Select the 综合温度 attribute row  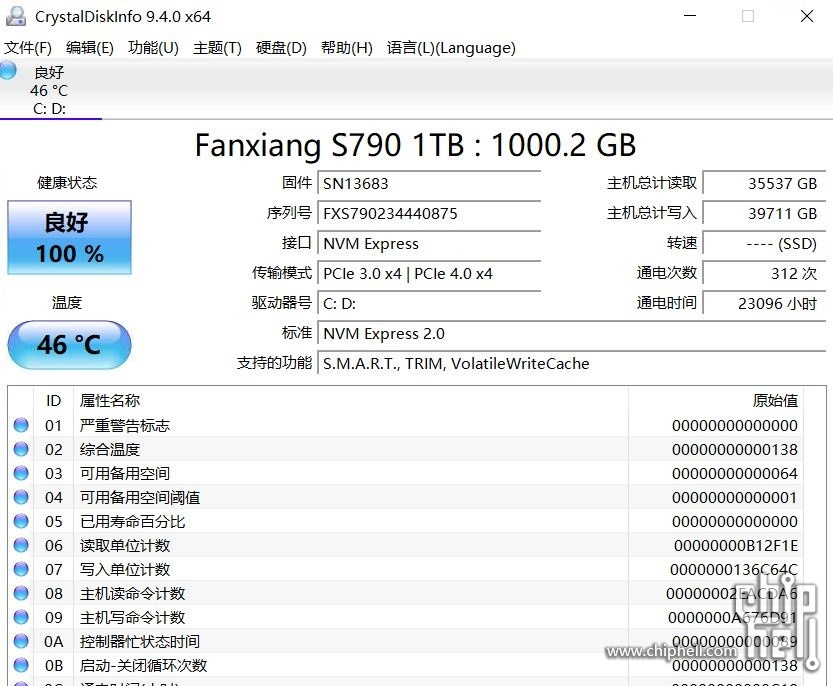406,449
